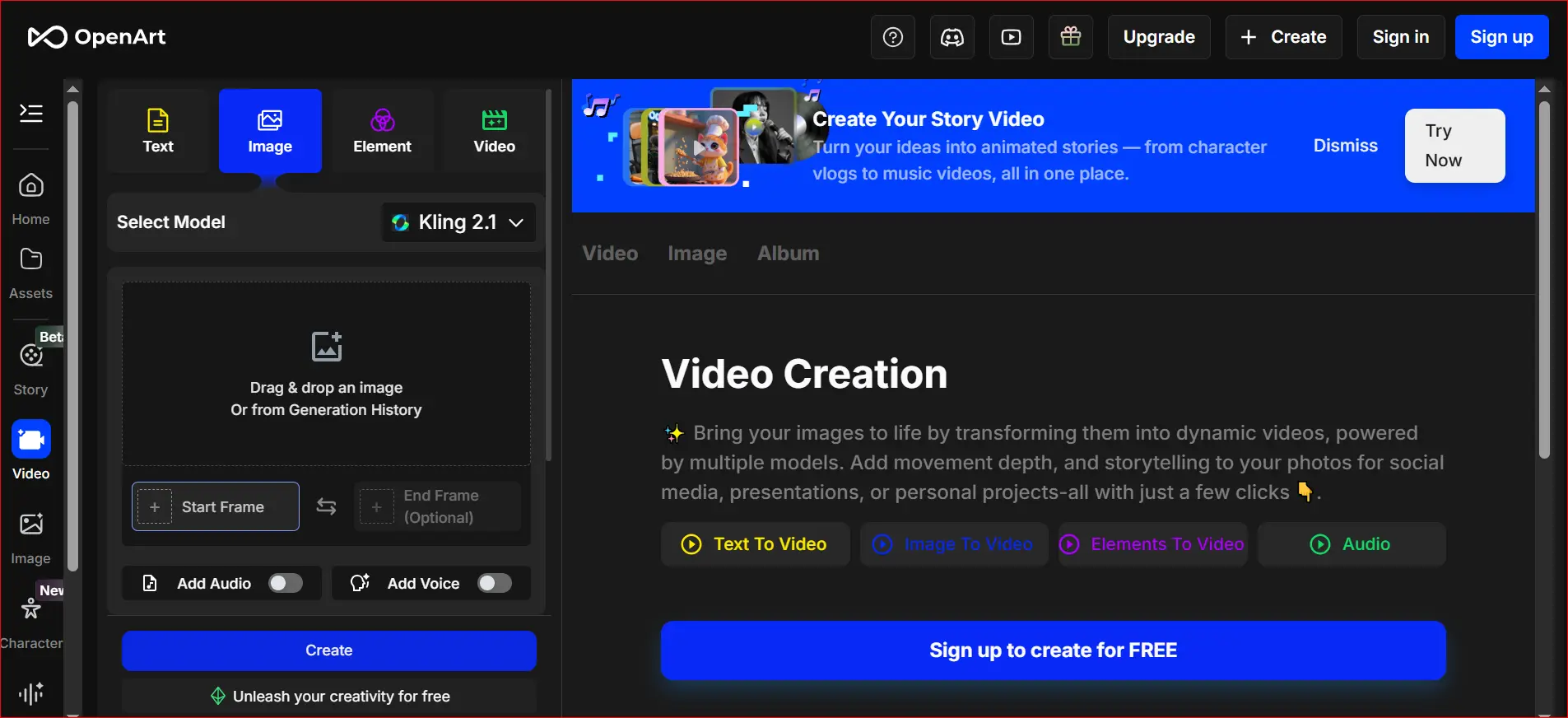Open Story beta in sidebar
Screen dimensions: 1568x718
[x=31, y=368]
